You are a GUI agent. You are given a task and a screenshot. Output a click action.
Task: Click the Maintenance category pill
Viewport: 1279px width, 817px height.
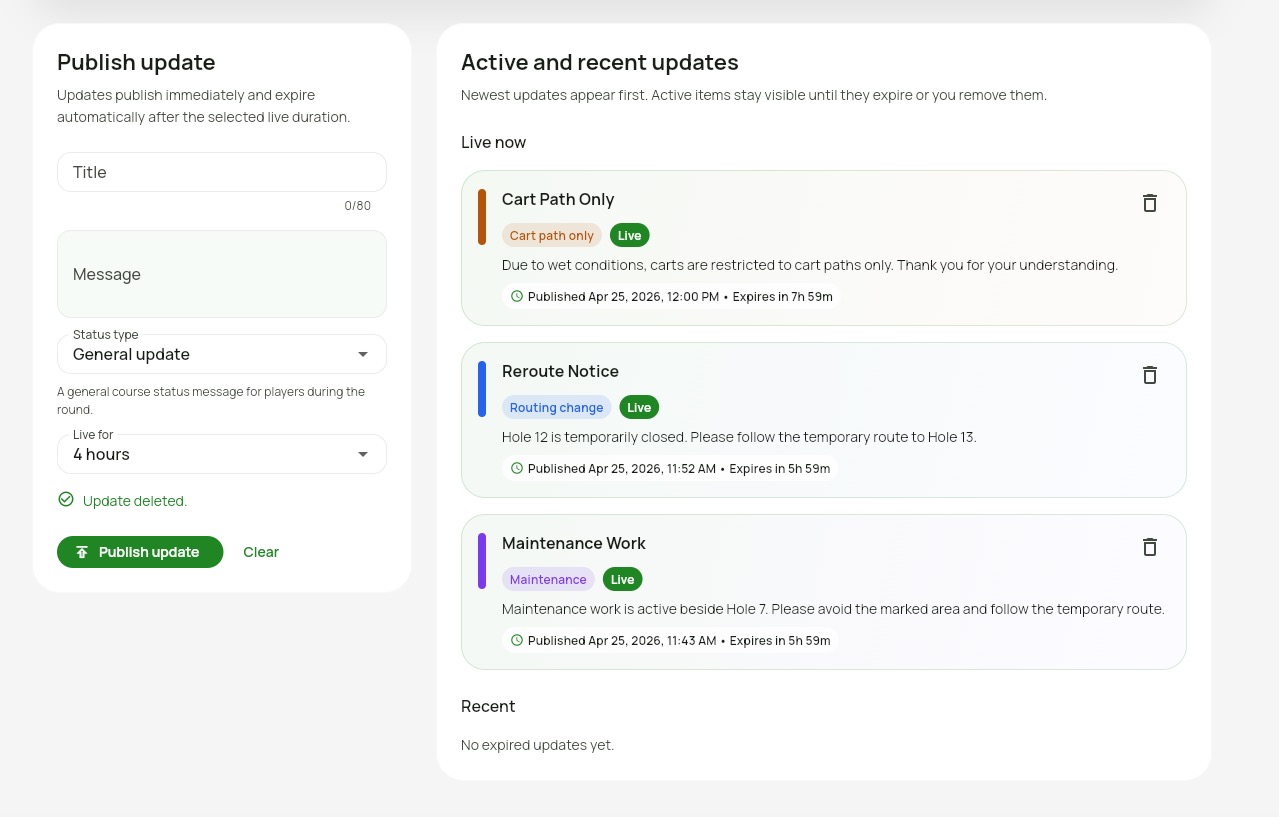pyautogui.click(x=548, y=579)
